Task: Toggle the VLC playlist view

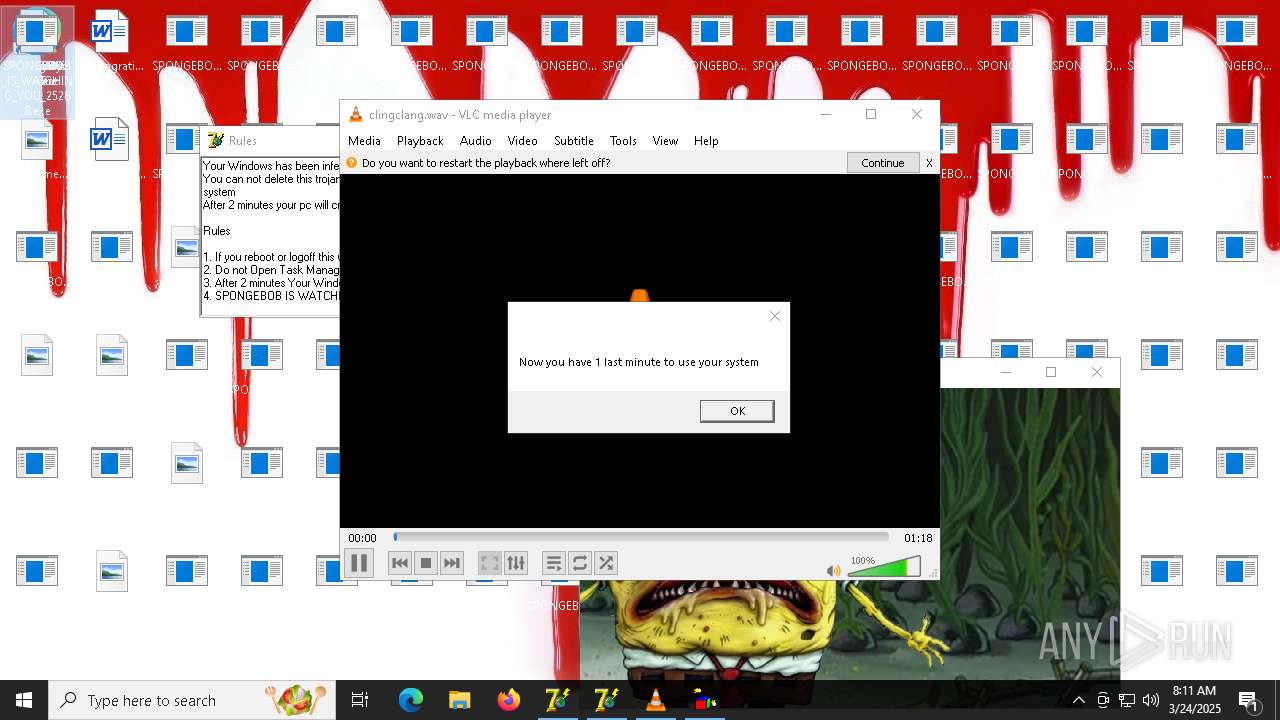Action: tap(554, 563)
